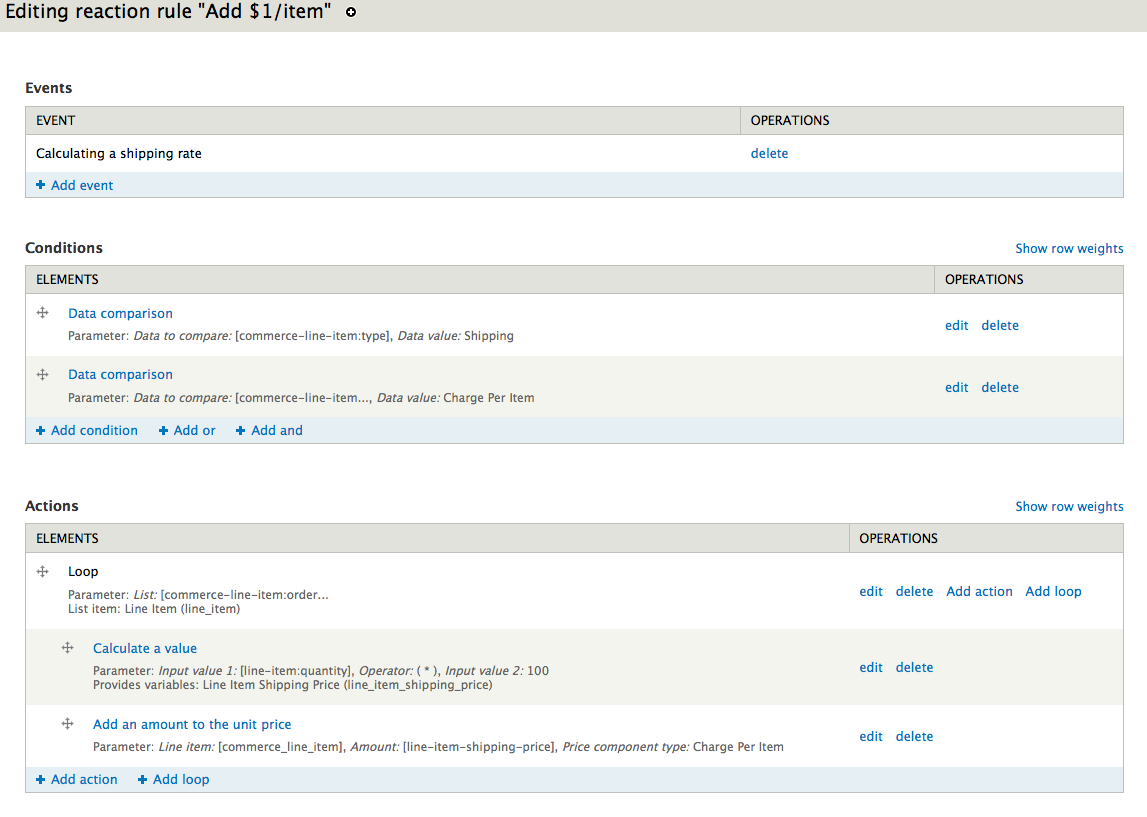Screen dimensions: 1147x817
Task: Show row weights for Actions table
Action: pos(1069,506)
